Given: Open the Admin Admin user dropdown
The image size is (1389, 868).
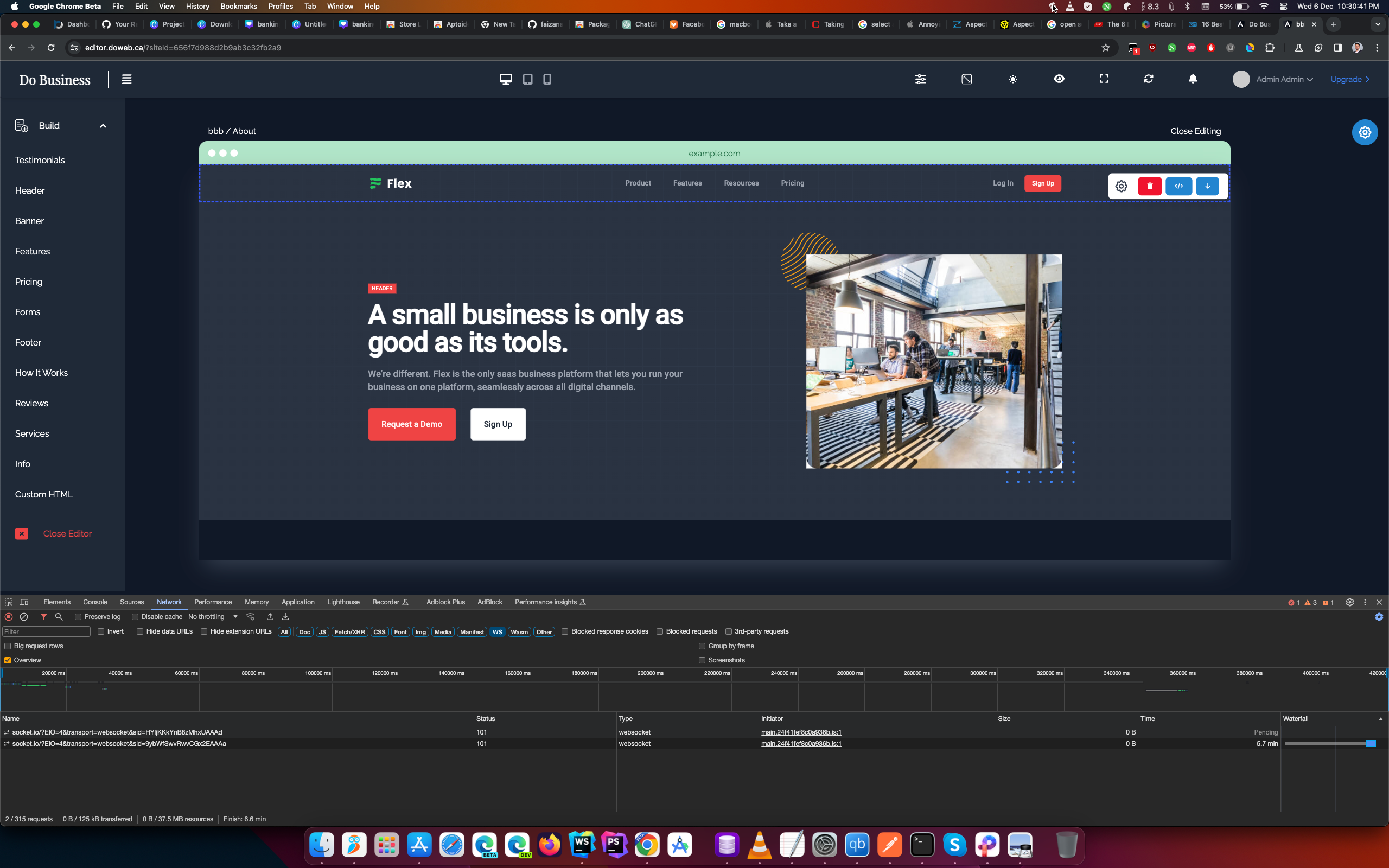Looking at the screenshot, I should click(1284, 79).
